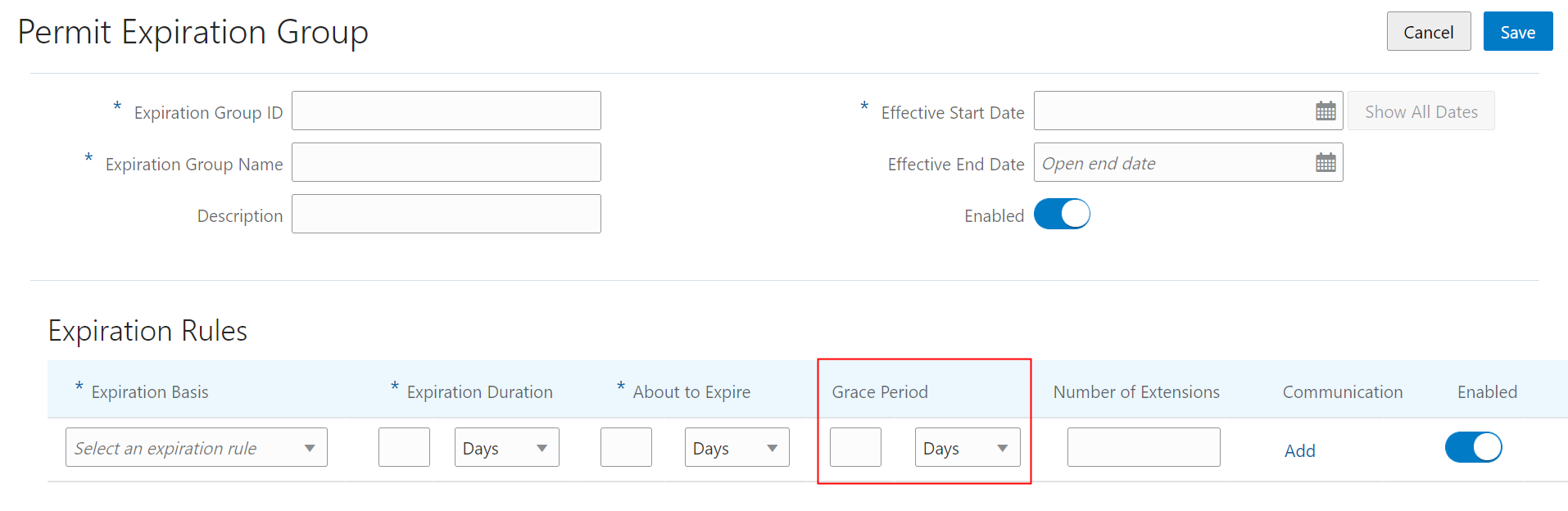Click the Save button
The height and width of the screenshot is (511, 1568).
tap(1517, 32)
